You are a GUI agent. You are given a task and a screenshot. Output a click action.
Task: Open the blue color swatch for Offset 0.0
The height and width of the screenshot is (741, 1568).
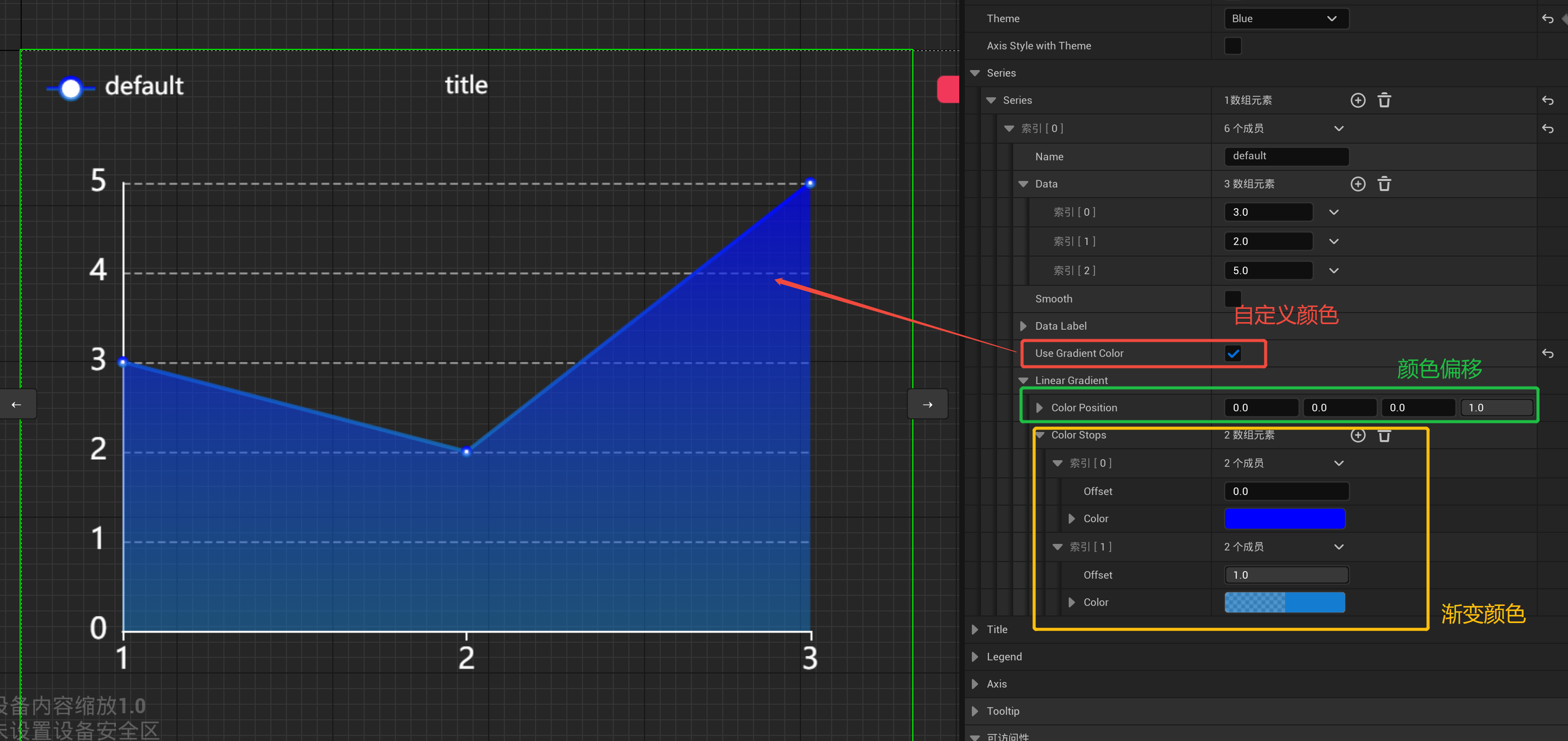1285,518
